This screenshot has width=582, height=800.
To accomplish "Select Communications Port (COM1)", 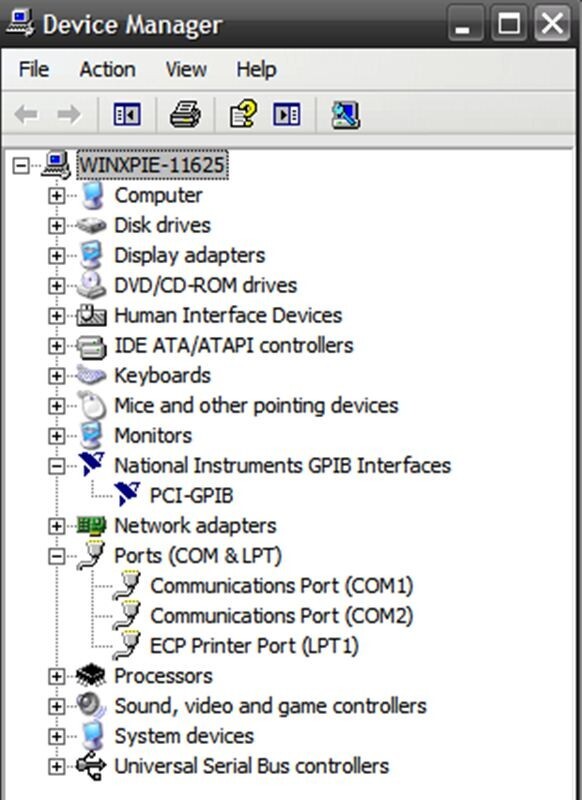I will tap(281, 586).
